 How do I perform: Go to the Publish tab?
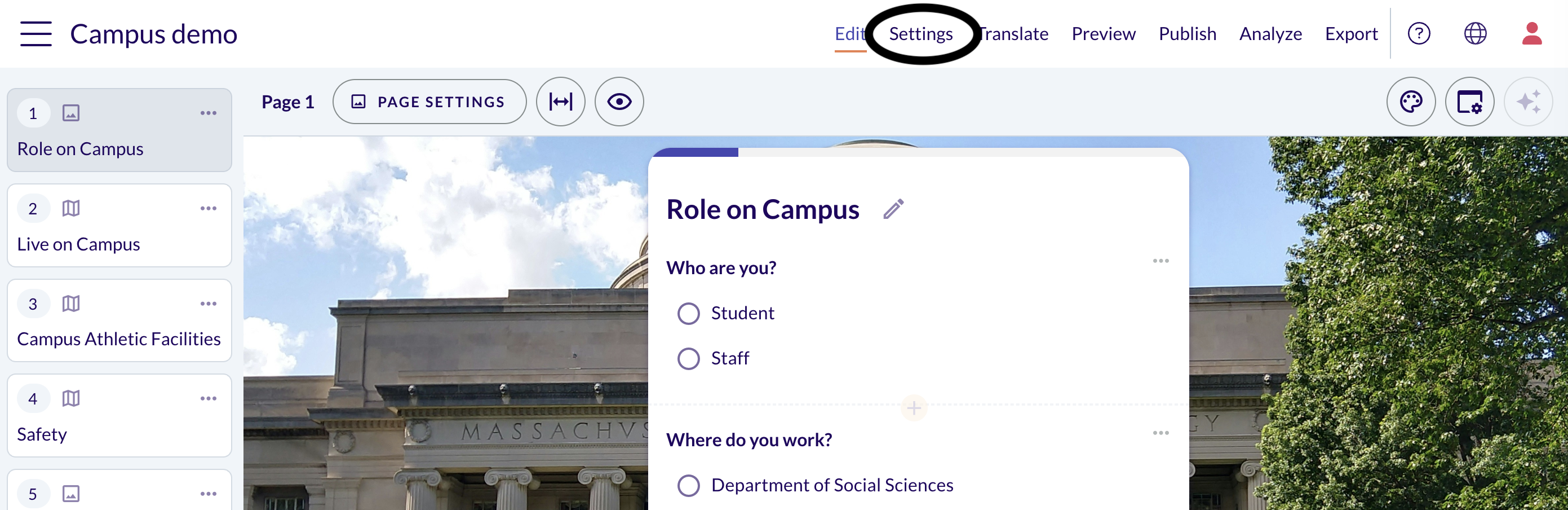tap(1187, 34)
